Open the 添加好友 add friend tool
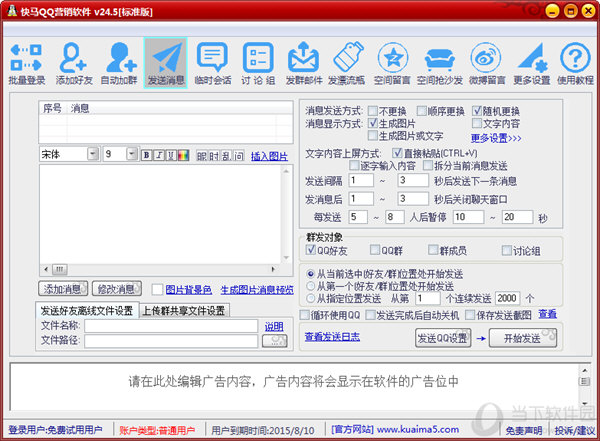600x441 pixels. [x=74, y=64]
